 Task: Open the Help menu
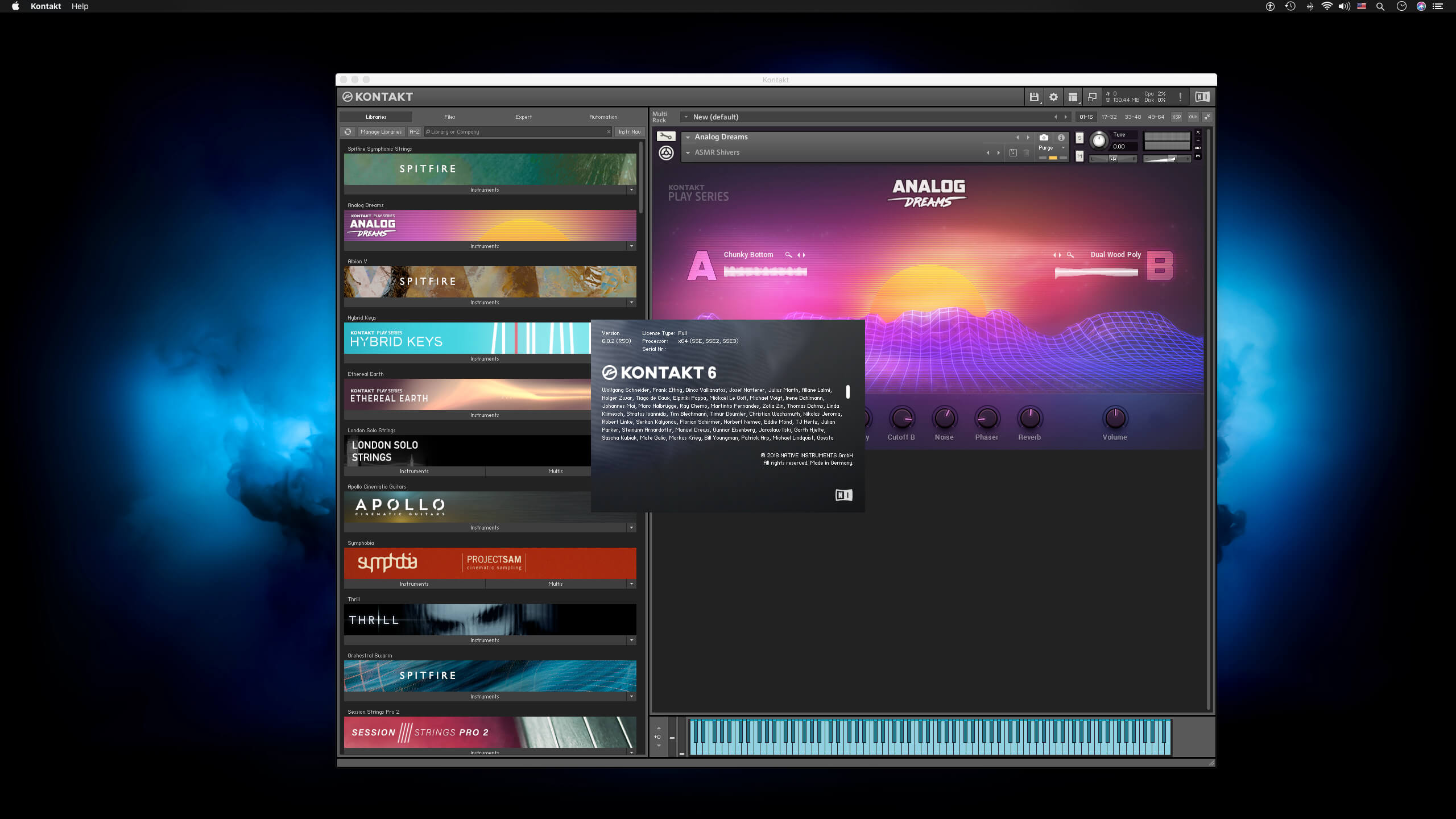80,6
